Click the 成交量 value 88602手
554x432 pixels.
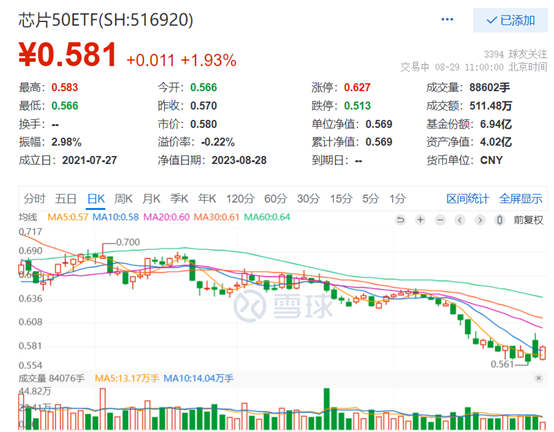tap(490, 87)
